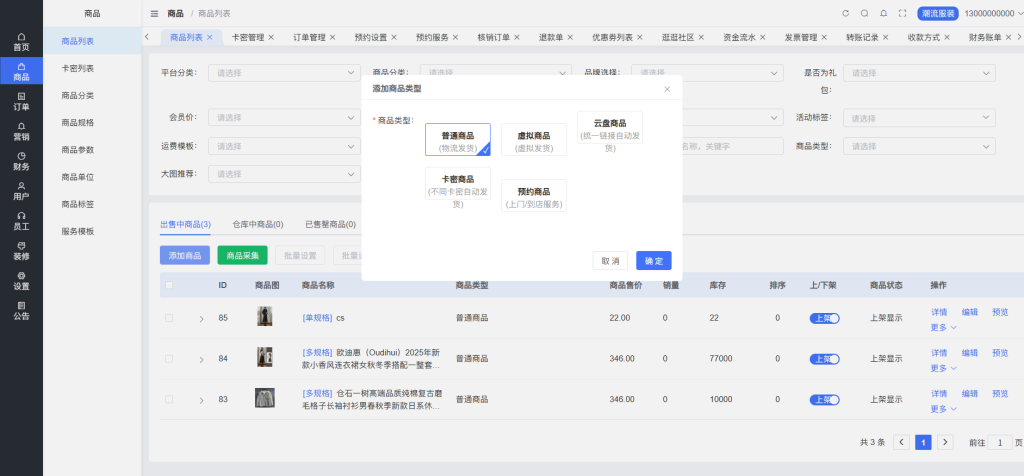Viewport: 1024px width, 476px height.
Task: Open the 运费模板 dropdown
Action: coord(284,146)
